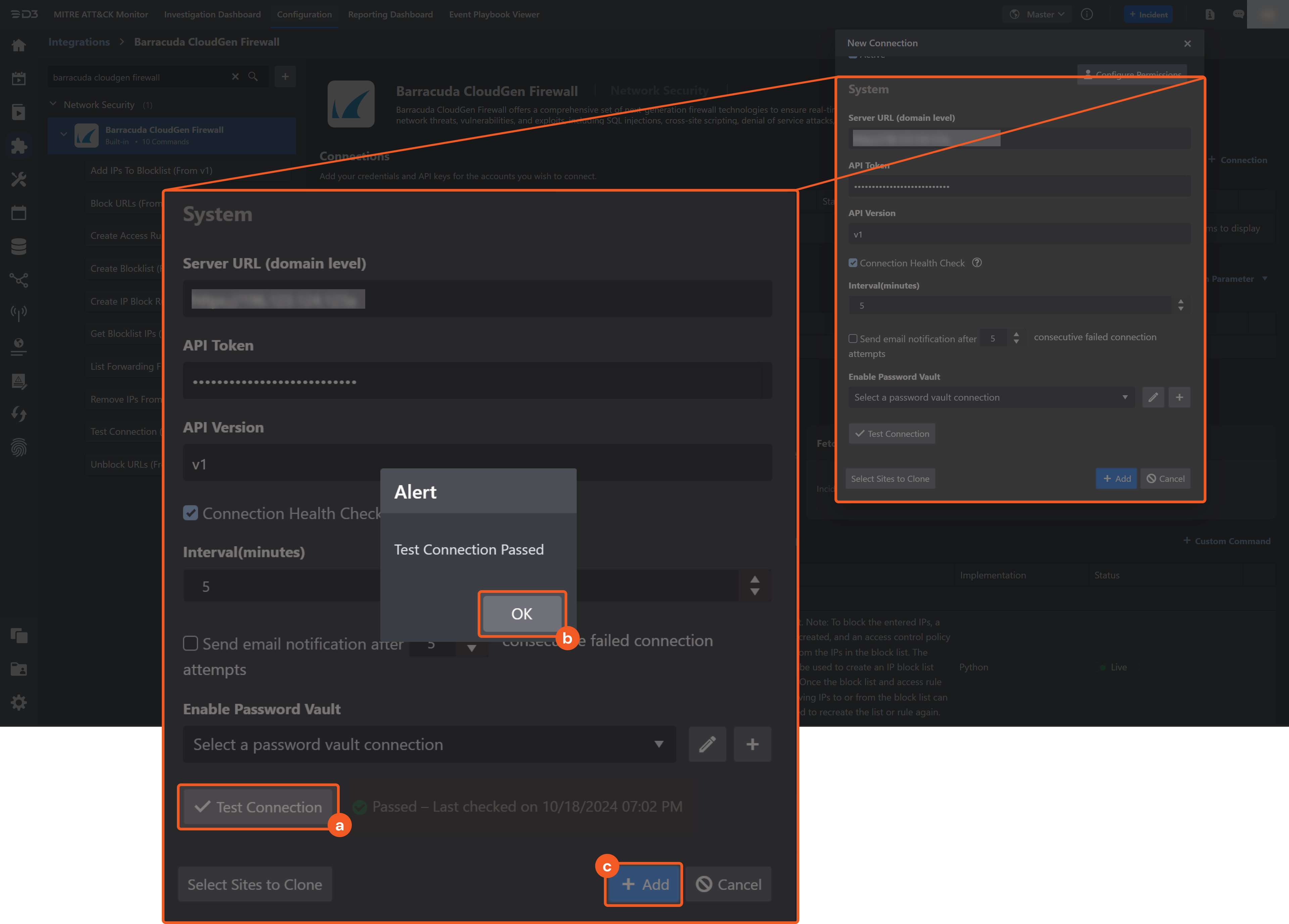The height and width of the screenshot is (924, 1289).
Task: Collapse the Network Security category
Action: coord(53,104)
